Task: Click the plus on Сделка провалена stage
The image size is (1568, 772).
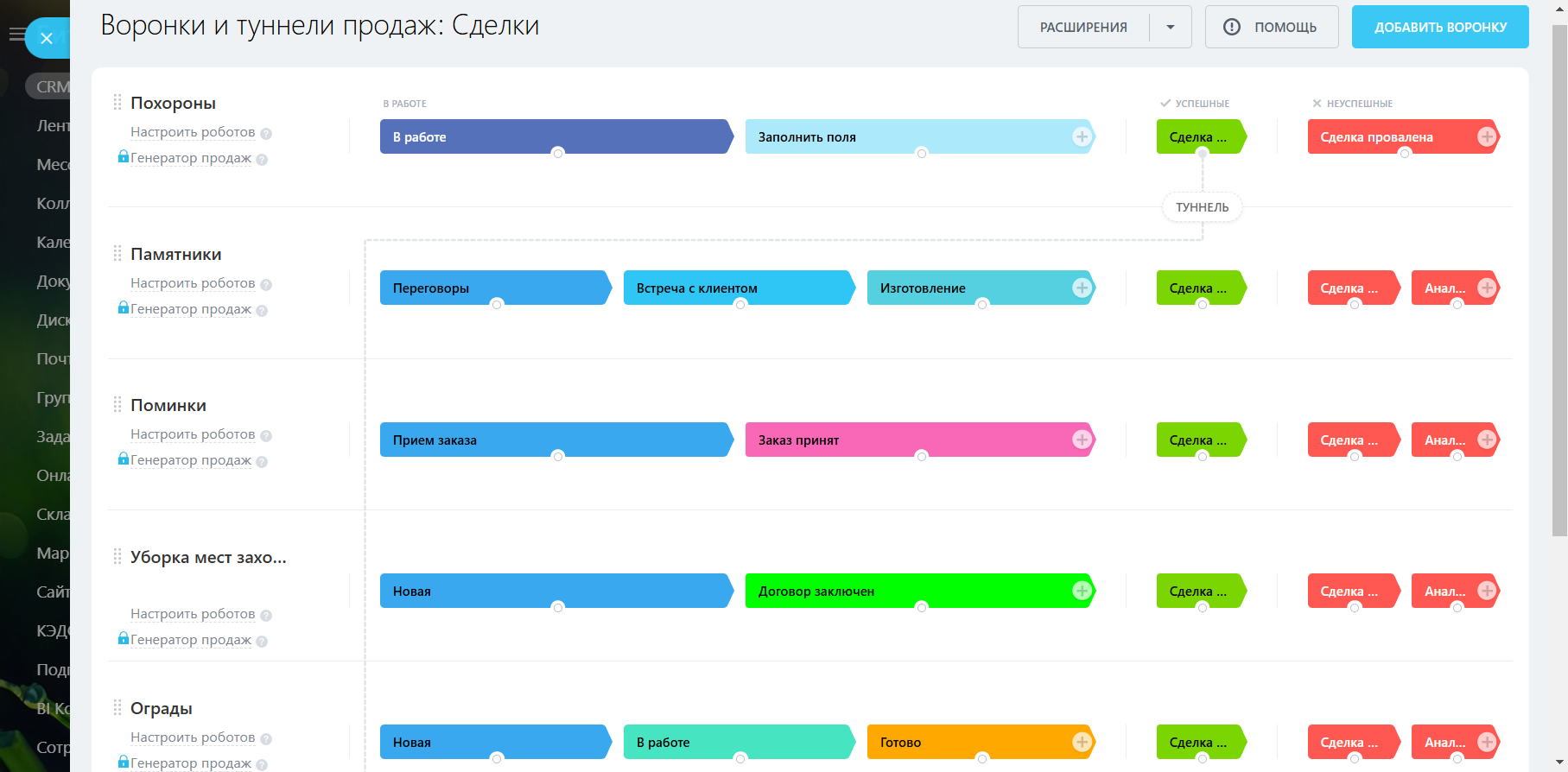Action: (1487, 136)
